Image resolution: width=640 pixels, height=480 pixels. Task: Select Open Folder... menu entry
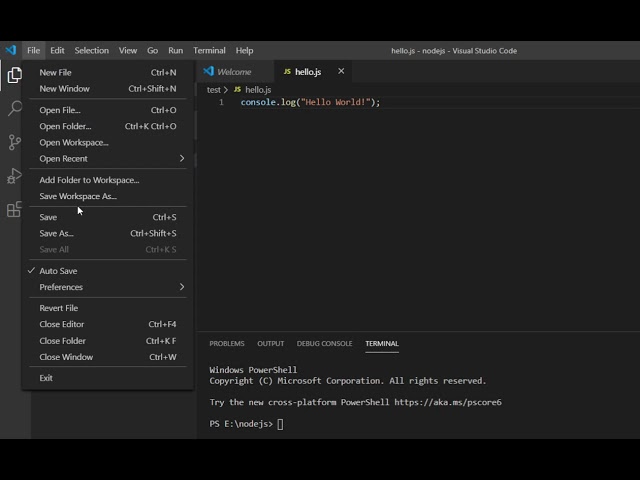pos(108,126)
